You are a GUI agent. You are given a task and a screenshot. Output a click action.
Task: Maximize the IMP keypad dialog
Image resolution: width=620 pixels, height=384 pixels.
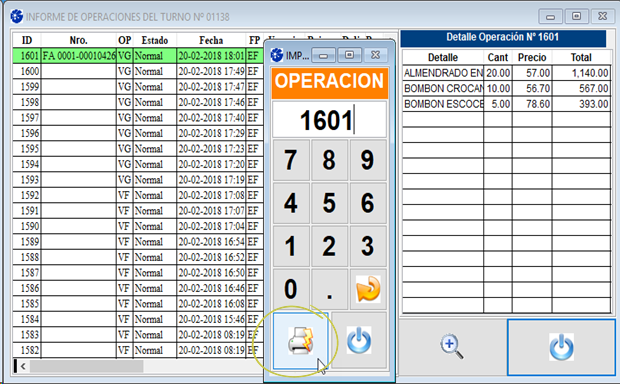pos(350,55)
